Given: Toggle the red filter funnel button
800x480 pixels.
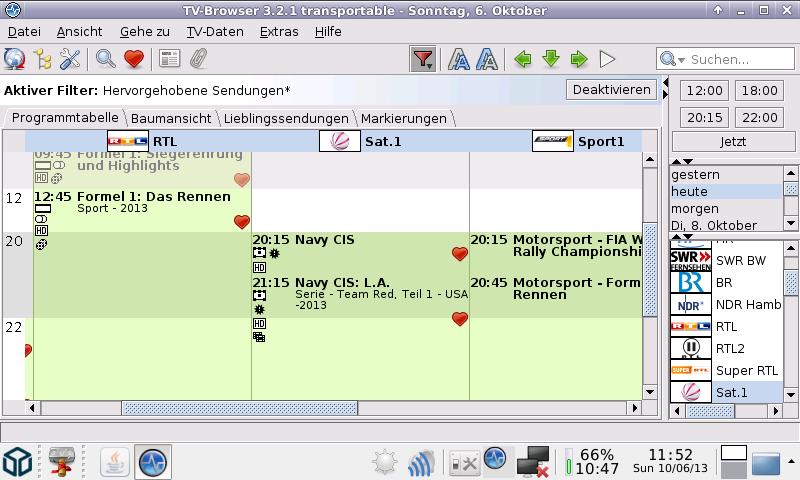Looking at the screenshot, I should click(x=423, y=59).
